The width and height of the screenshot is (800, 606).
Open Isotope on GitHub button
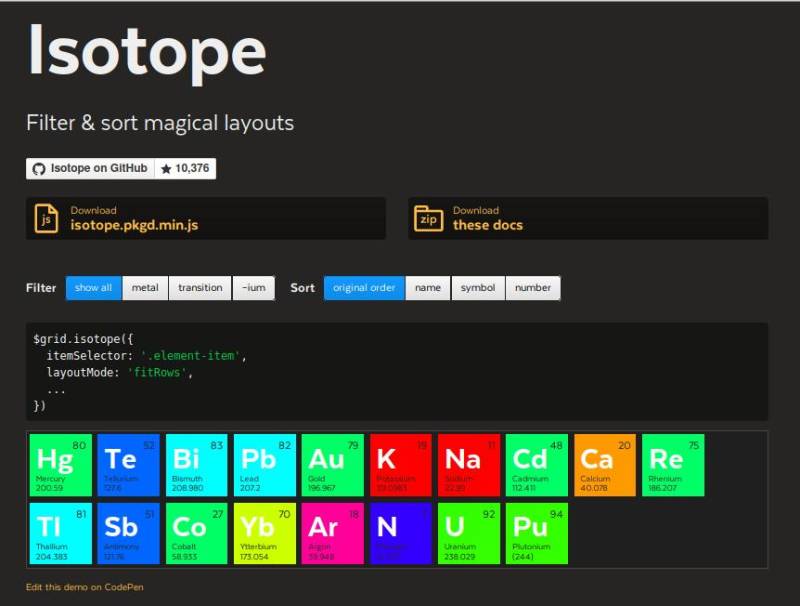[90, 168]
